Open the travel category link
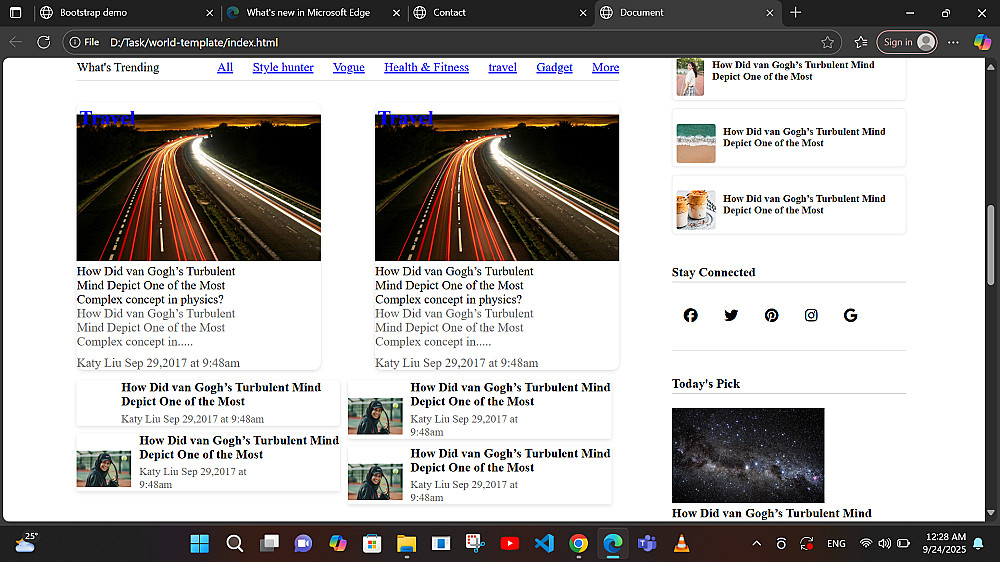This screenshot has width=1000, height=562. (x=503, y=68)
